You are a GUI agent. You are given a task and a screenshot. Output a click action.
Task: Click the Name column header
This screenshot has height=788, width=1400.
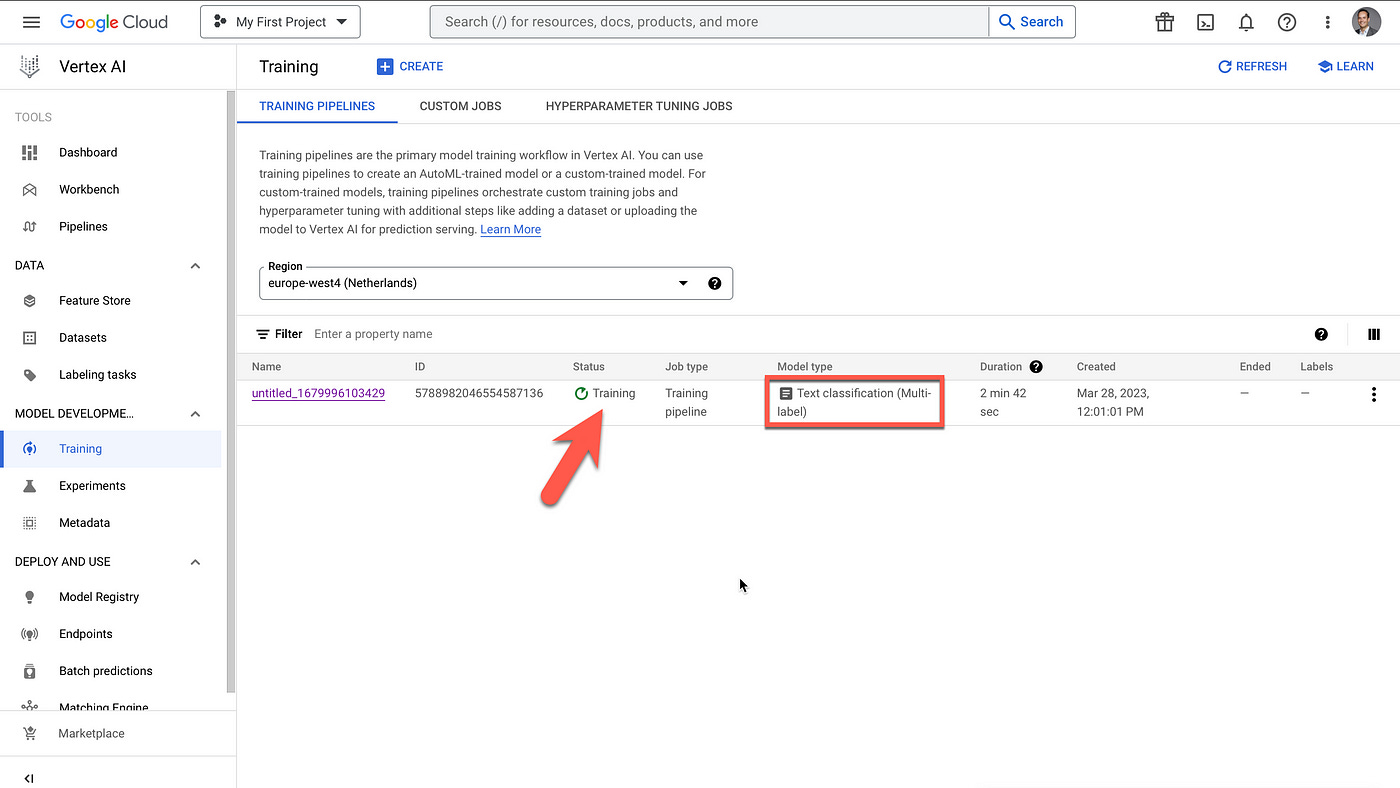coord(266,366)
